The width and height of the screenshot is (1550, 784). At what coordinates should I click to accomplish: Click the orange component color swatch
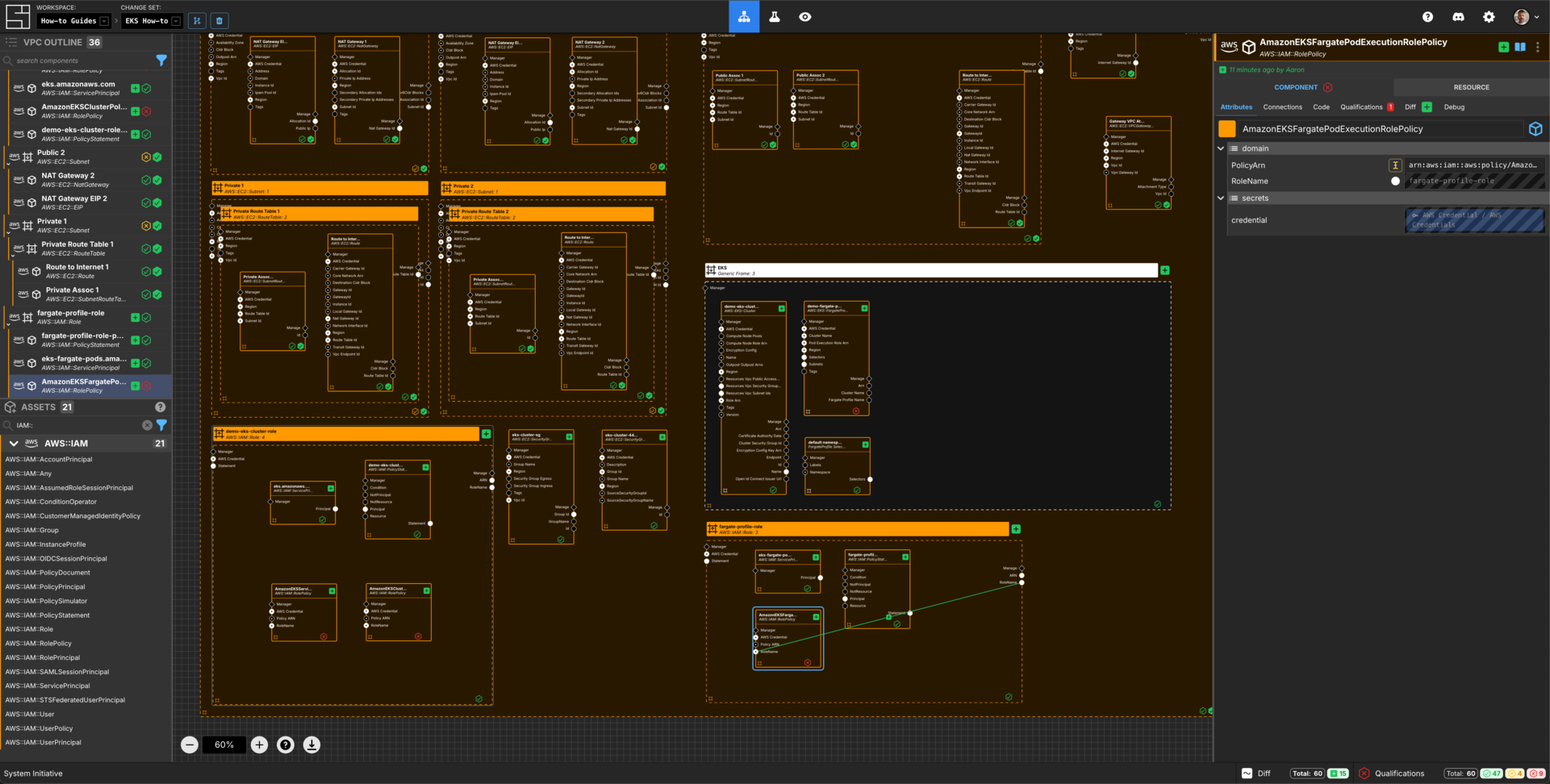click(x=1226, y=129)
